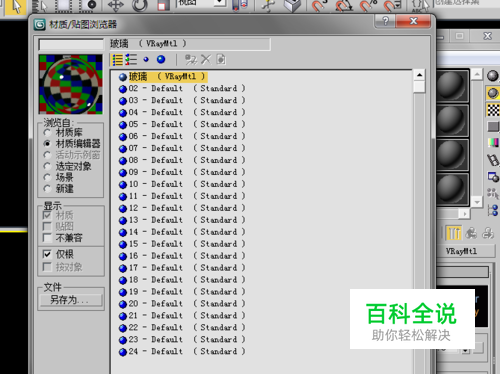Click the Sample Type sphere icon in the Material Editor
Image resolution: width=500 pixels, height=374 pixels.
[493, 76]
